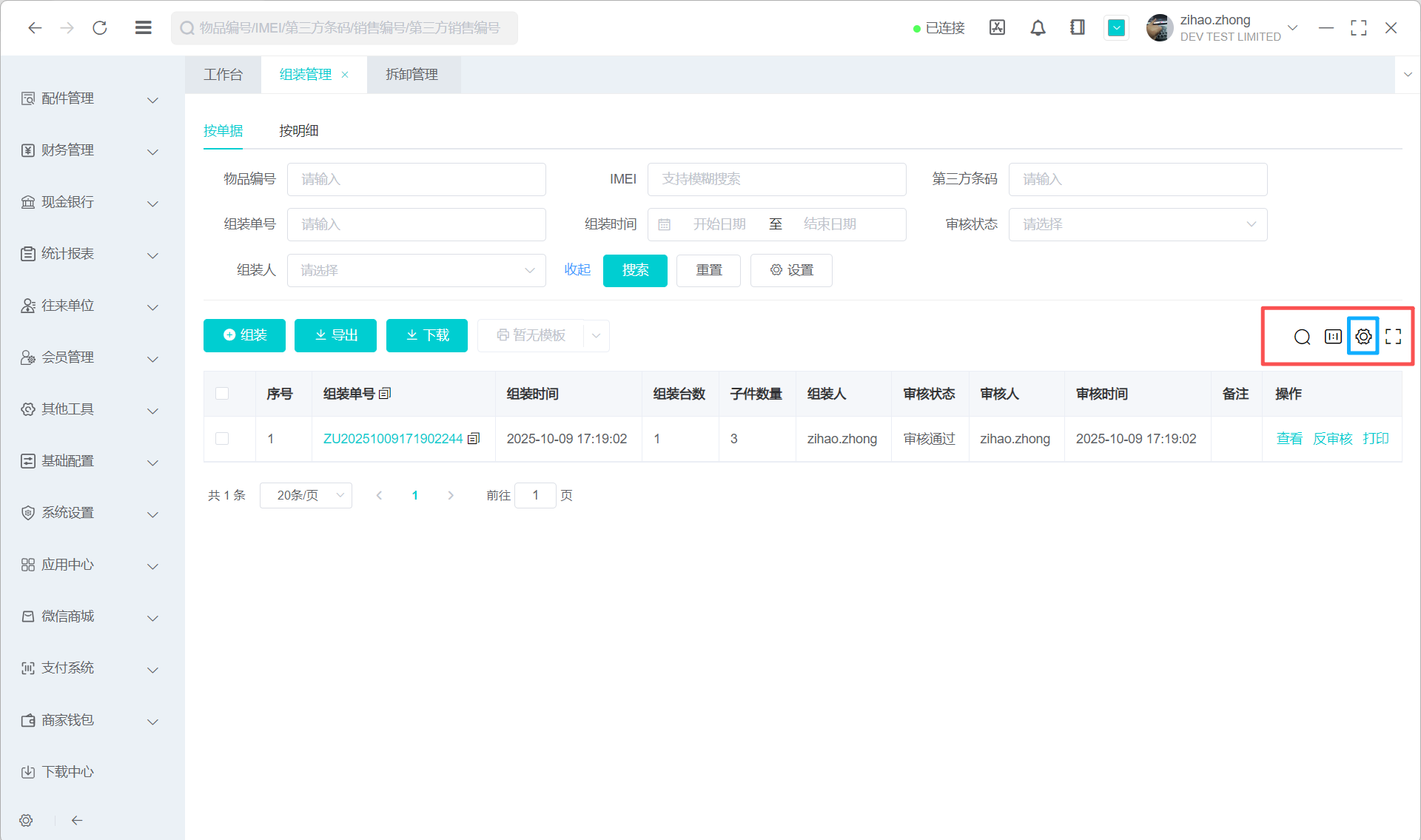Click the 反审核 link in row 1
This screenshot has width=1421, height=840.
pyautogui.click(x=1332, y=439)
